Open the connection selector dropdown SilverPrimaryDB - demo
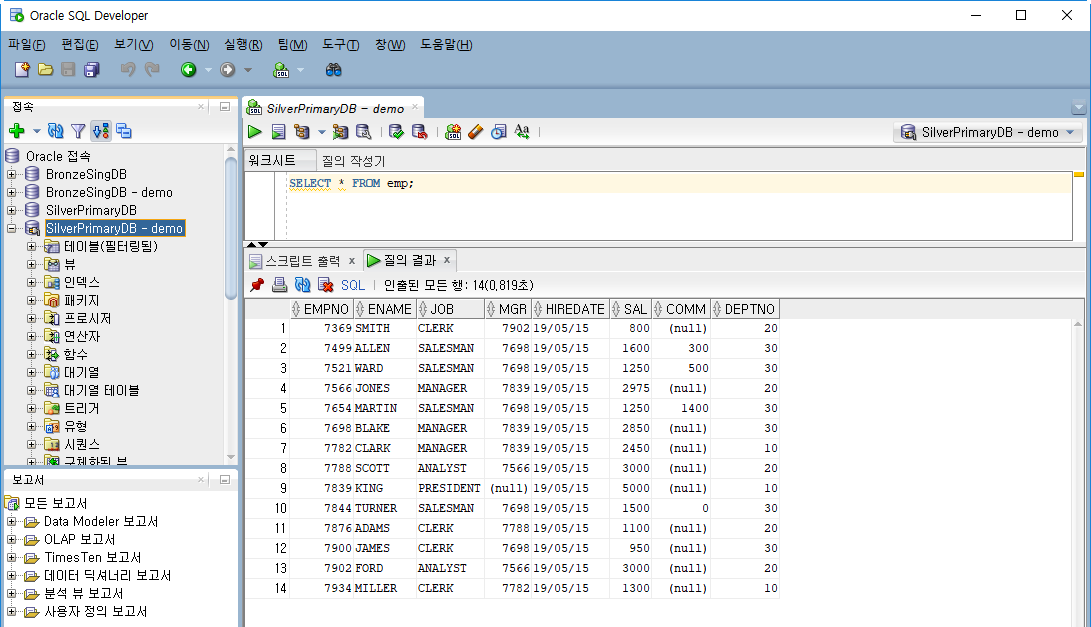The image size is (1091, 627). point(988,132)
